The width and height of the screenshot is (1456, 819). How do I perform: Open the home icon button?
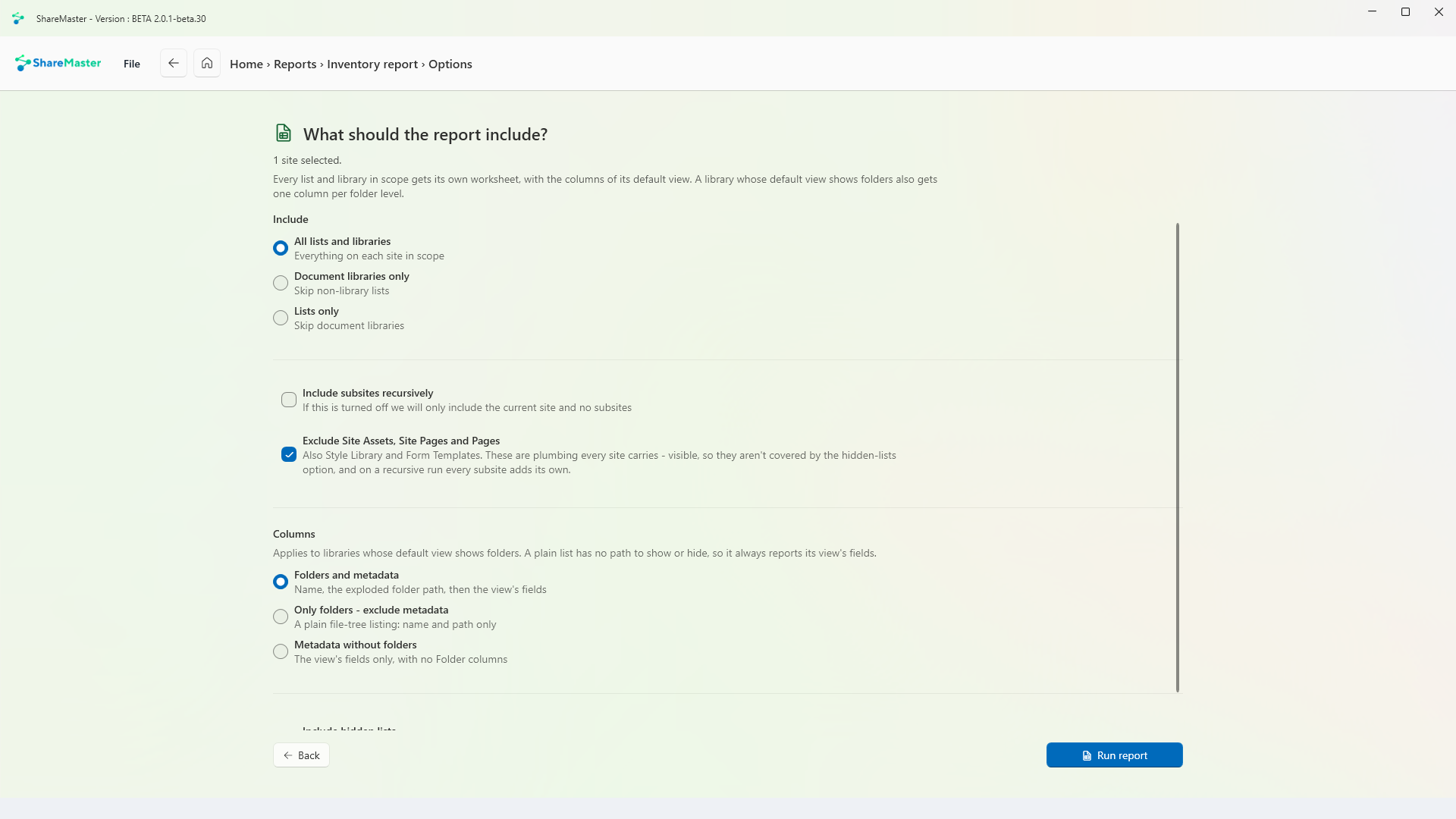tap(207, 64)
